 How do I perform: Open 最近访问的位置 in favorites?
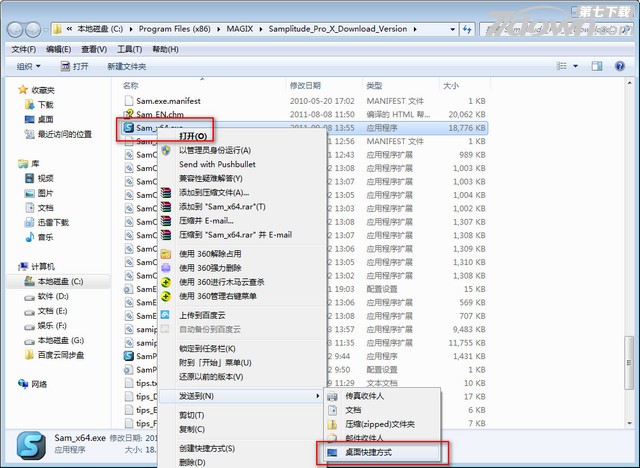[58, 134]
